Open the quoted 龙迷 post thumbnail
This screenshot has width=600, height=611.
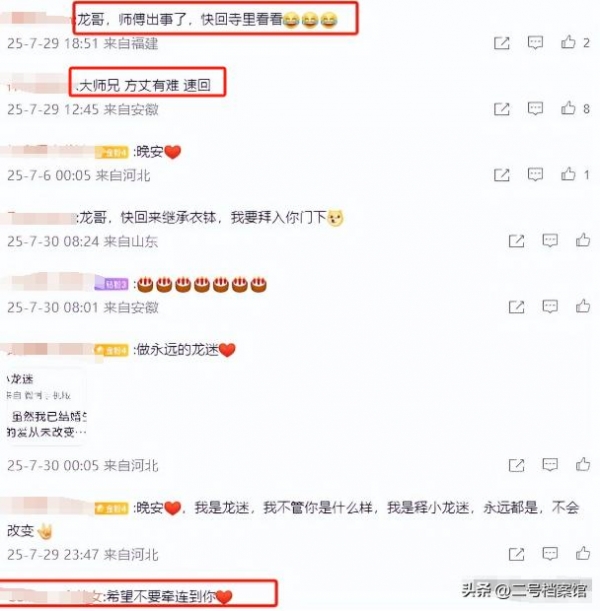pyautogui.click(x=46, y=406)
